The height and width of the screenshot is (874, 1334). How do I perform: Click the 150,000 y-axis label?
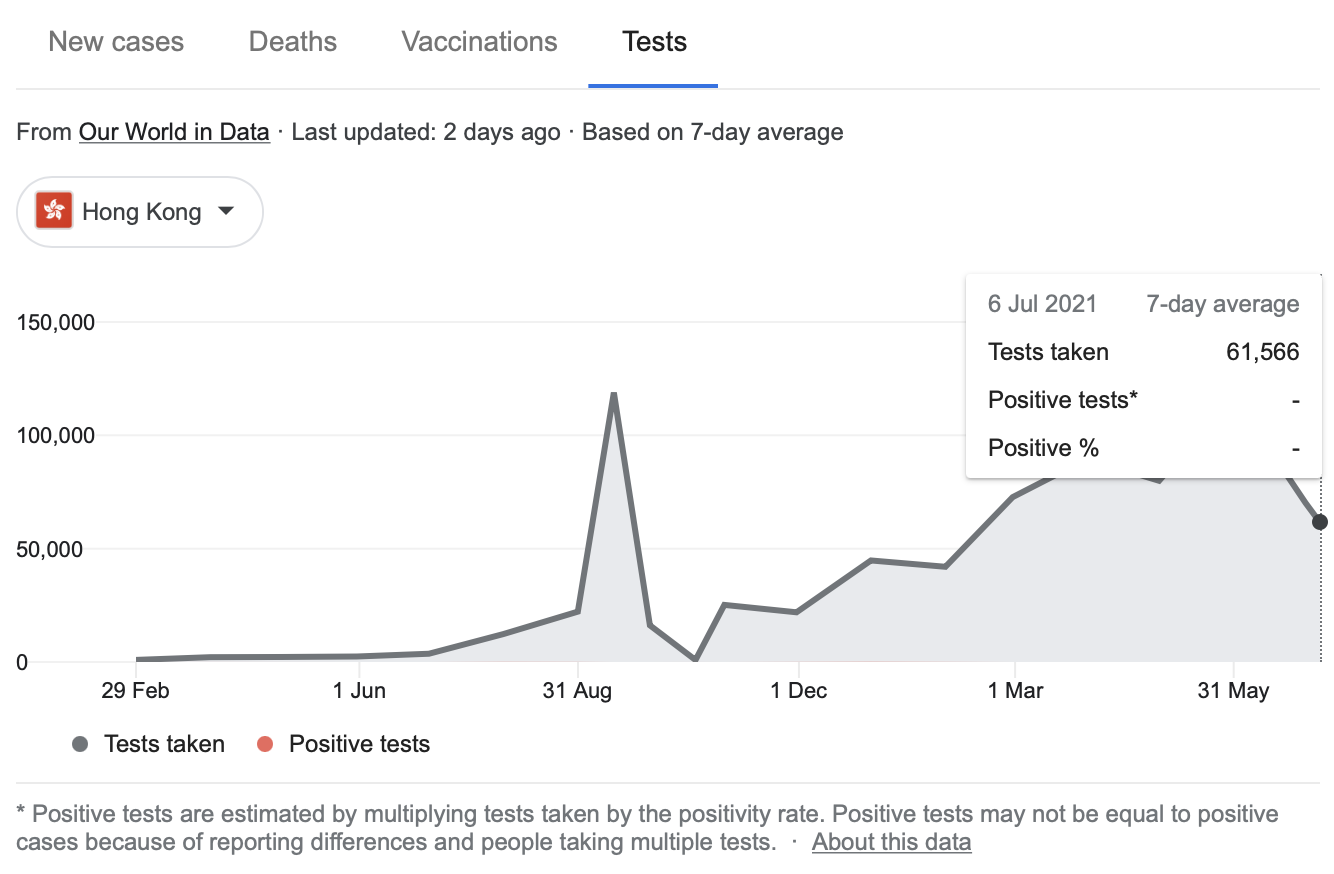[x=57, y=322]
